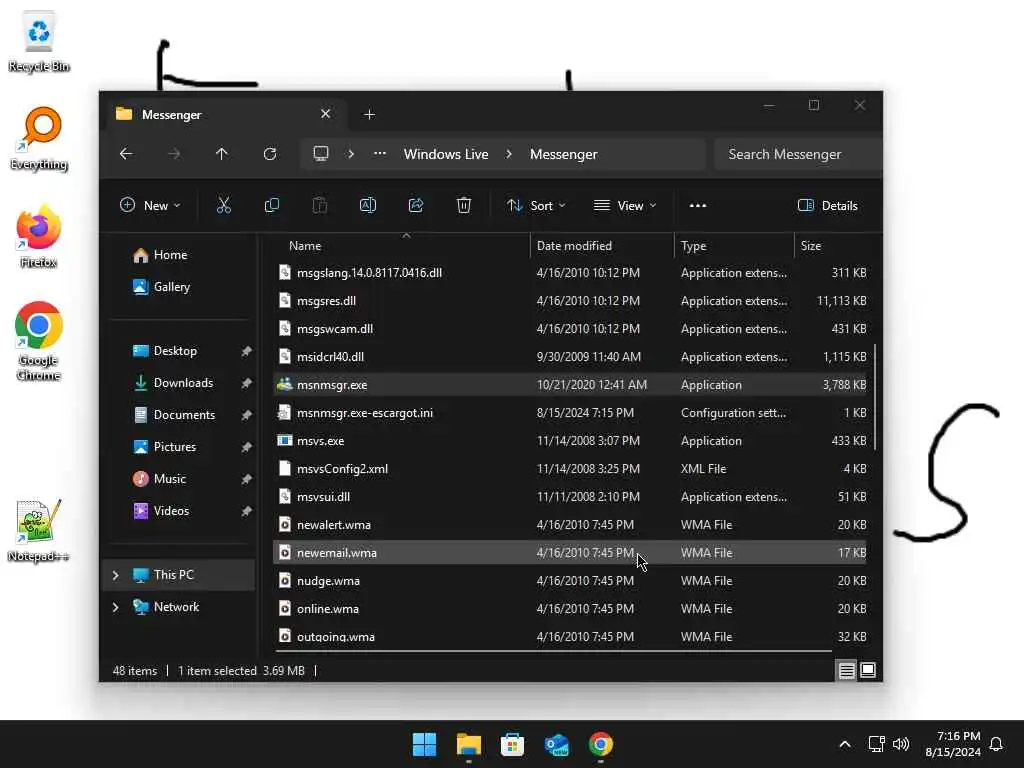Open the Sort dropdown menu

[536, 205]
